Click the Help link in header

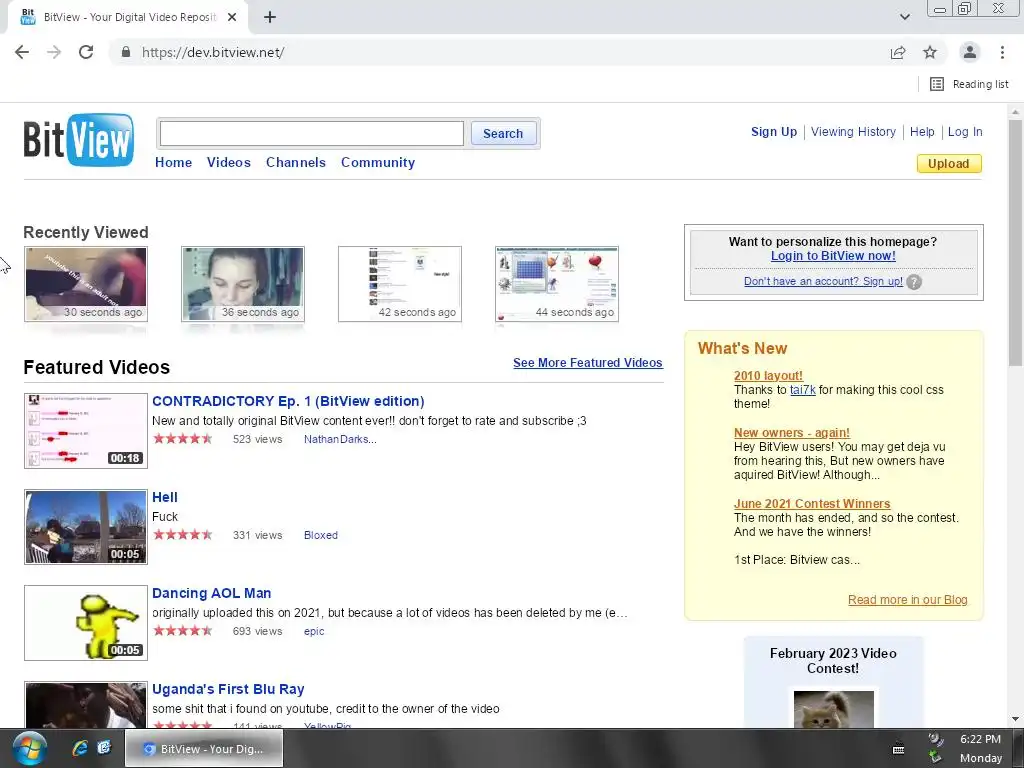point(922,131)
